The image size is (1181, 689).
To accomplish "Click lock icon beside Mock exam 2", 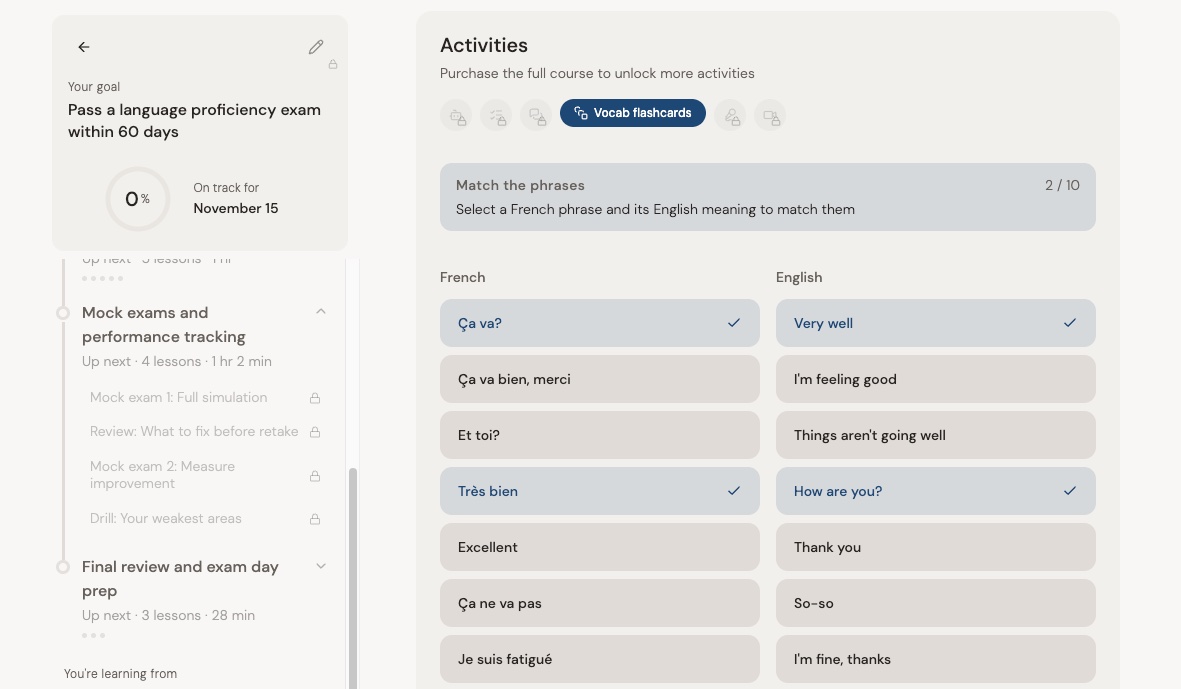I will click(316, 476).
